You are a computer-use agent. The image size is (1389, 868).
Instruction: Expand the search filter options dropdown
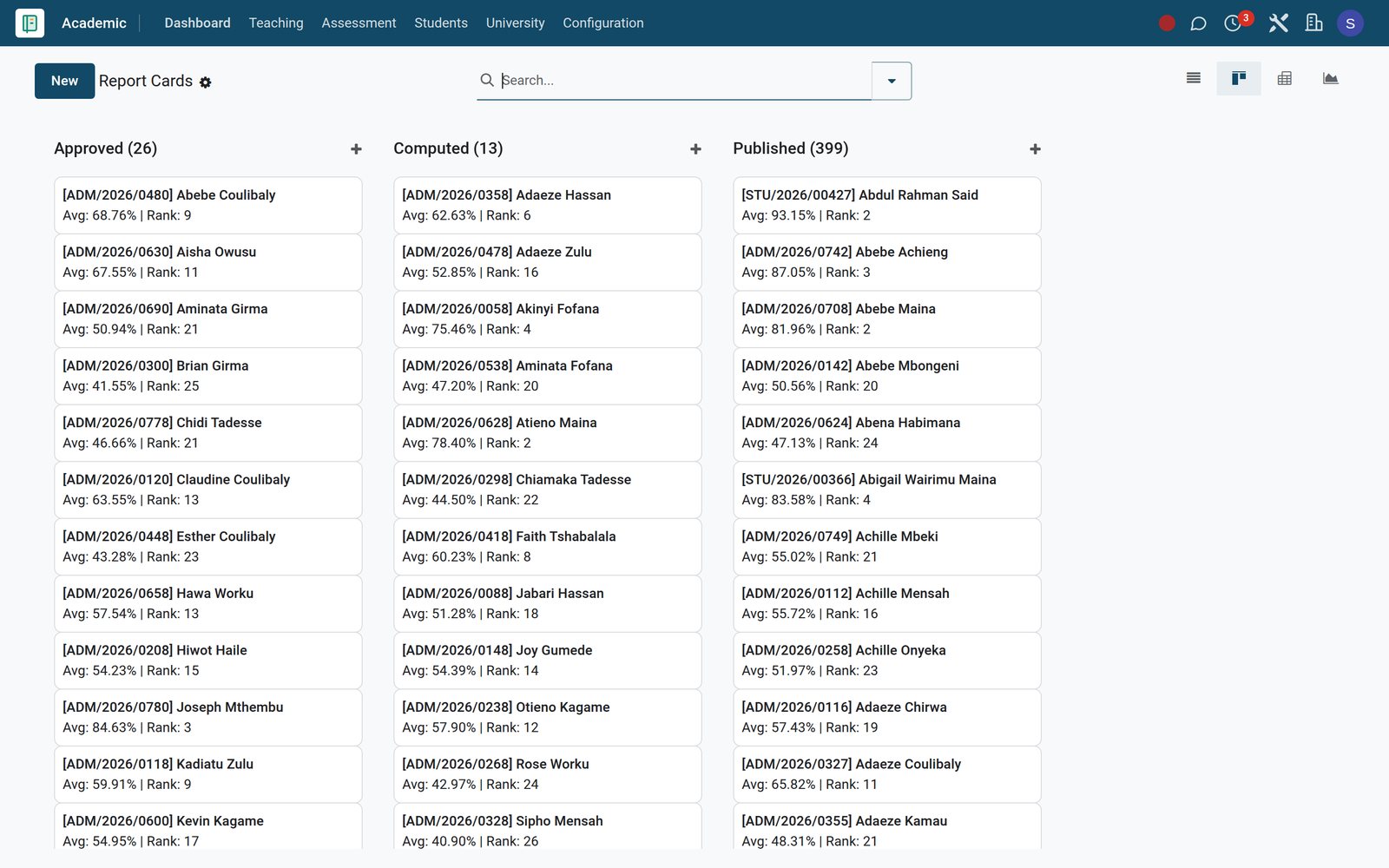pyautogui.click(x=892, y=81)
